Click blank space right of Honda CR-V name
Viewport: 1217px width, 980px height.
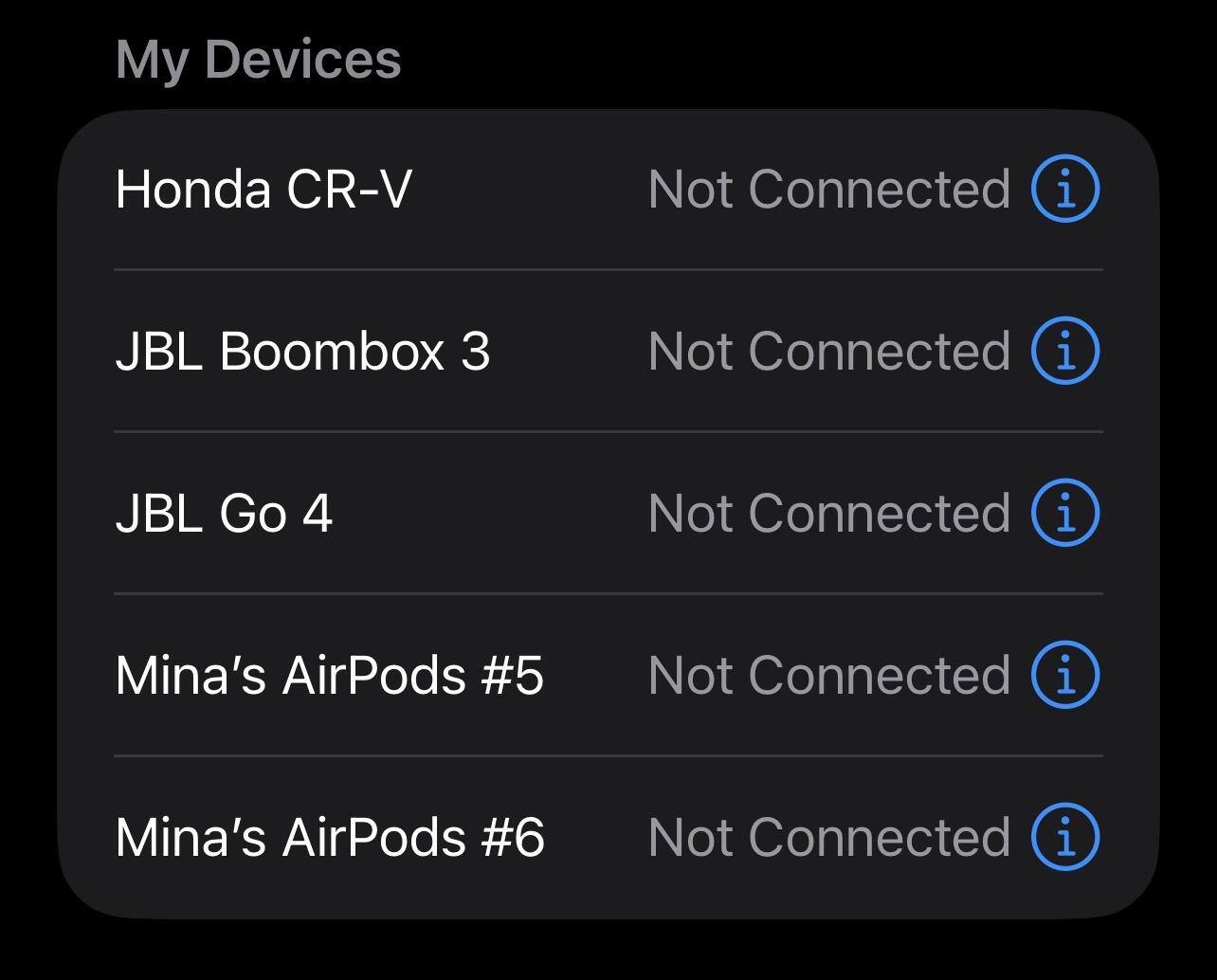[529, 189]
